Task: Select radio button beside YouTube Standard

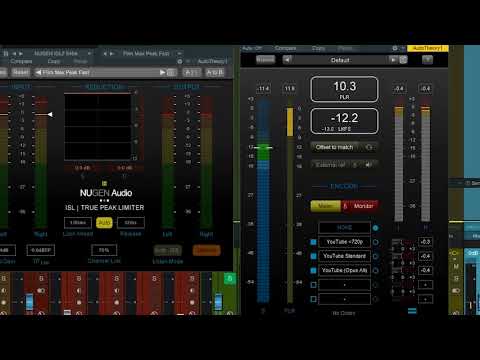Action: pos(375,256)
